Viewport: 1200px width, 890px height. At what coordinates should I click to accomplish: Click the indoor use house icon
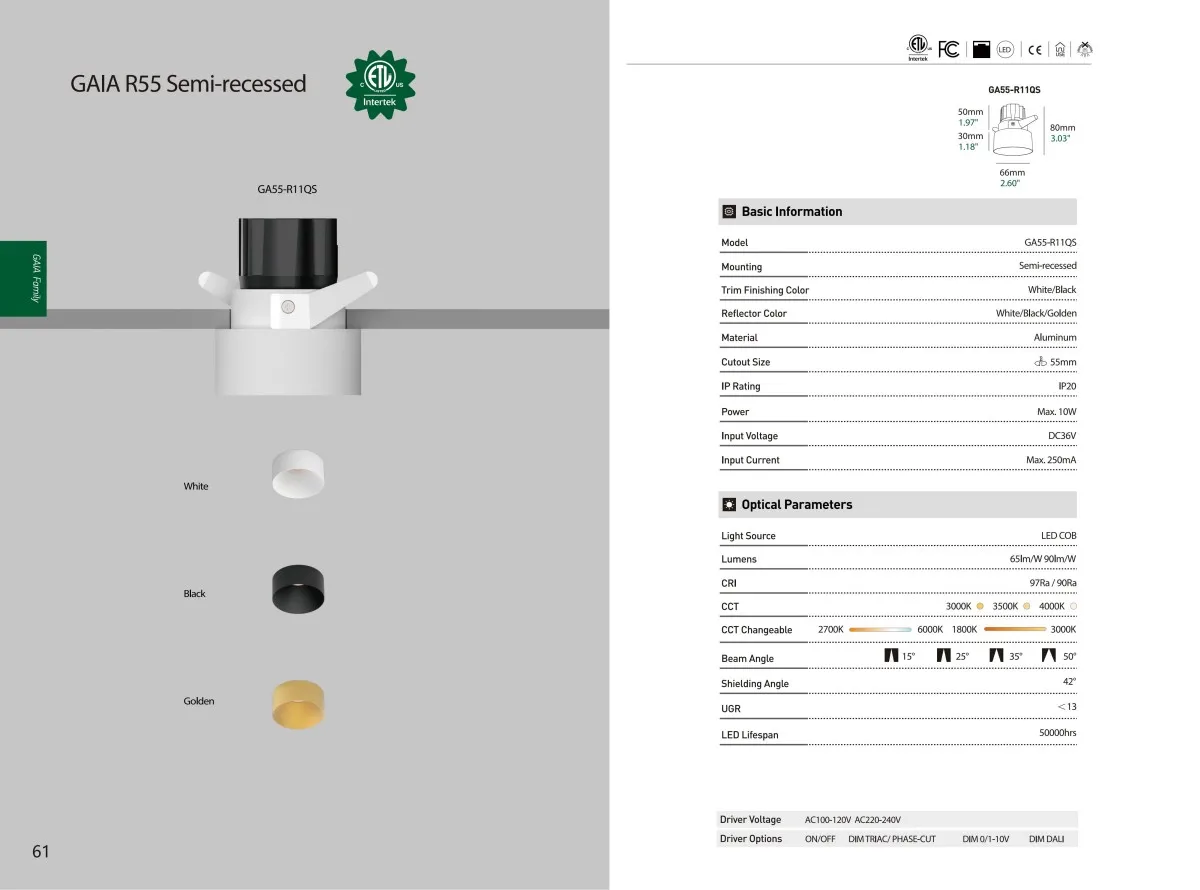[1060, 49]
